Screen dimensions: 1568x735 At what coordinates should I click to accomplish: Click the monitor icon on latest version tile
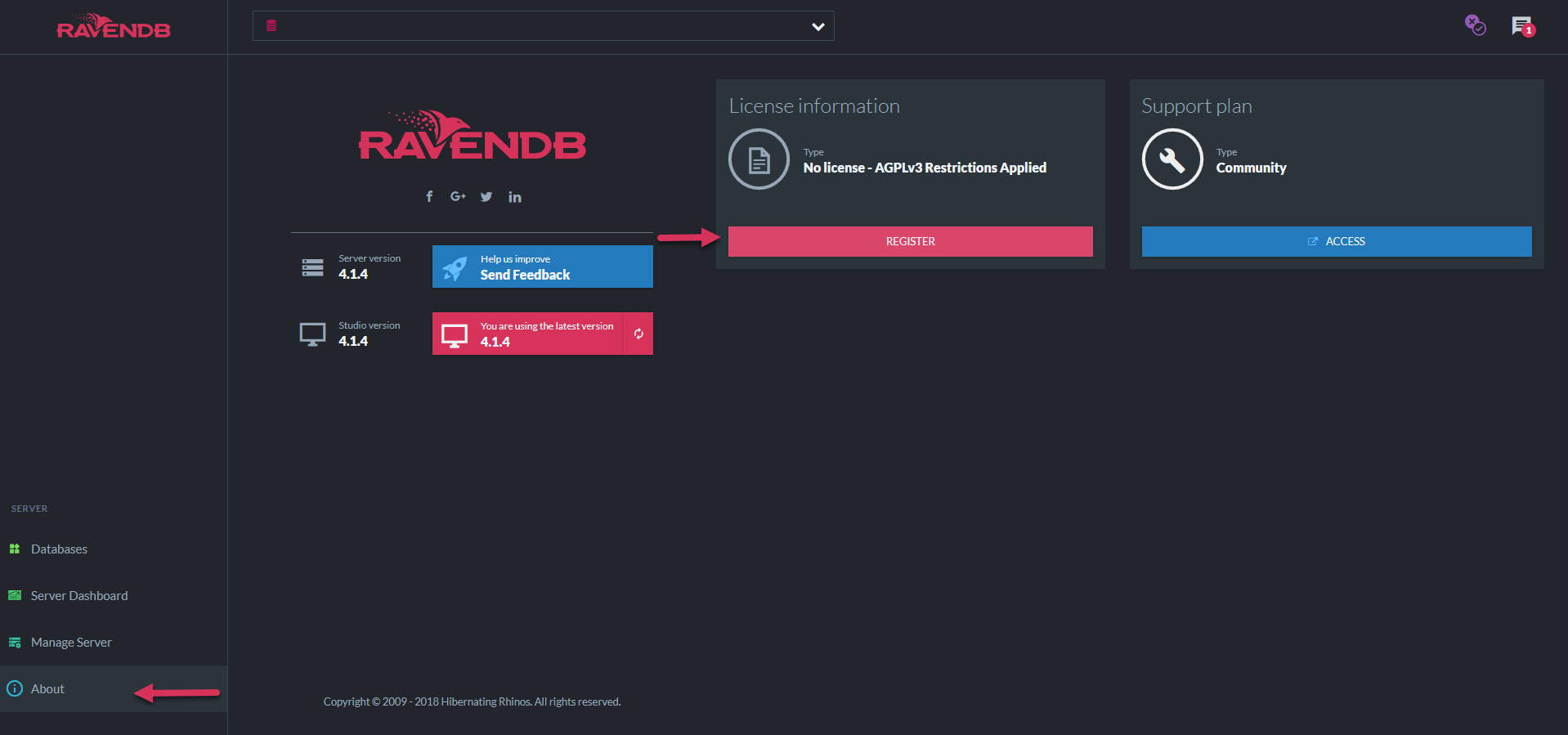[455, 335]
